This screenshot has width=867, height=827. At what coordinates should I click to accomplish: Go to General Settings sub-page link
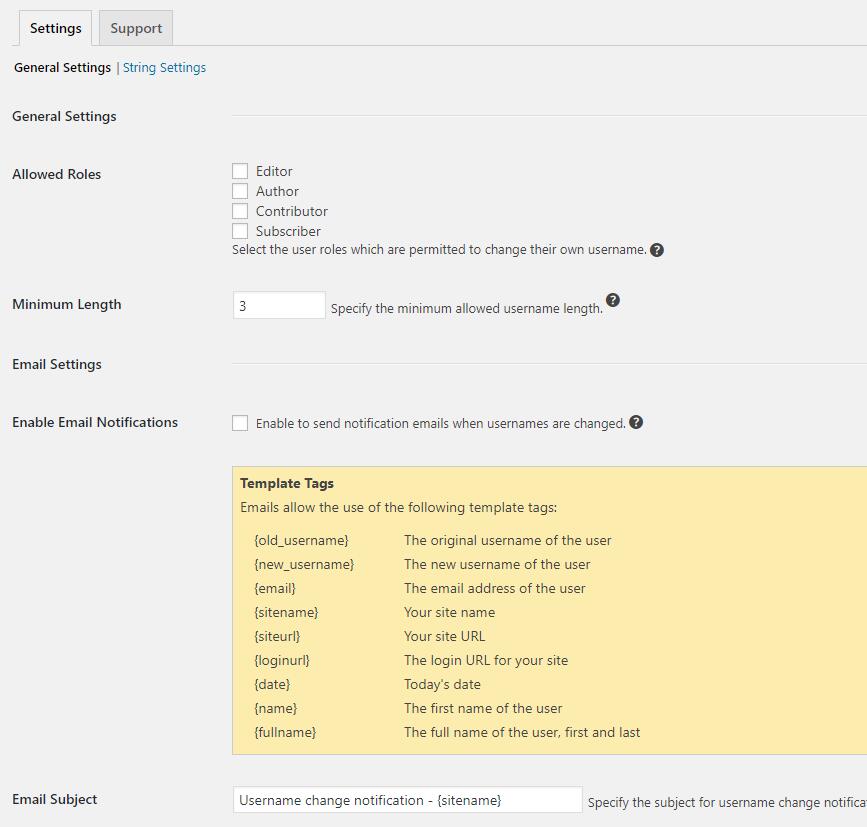(62, 68)
